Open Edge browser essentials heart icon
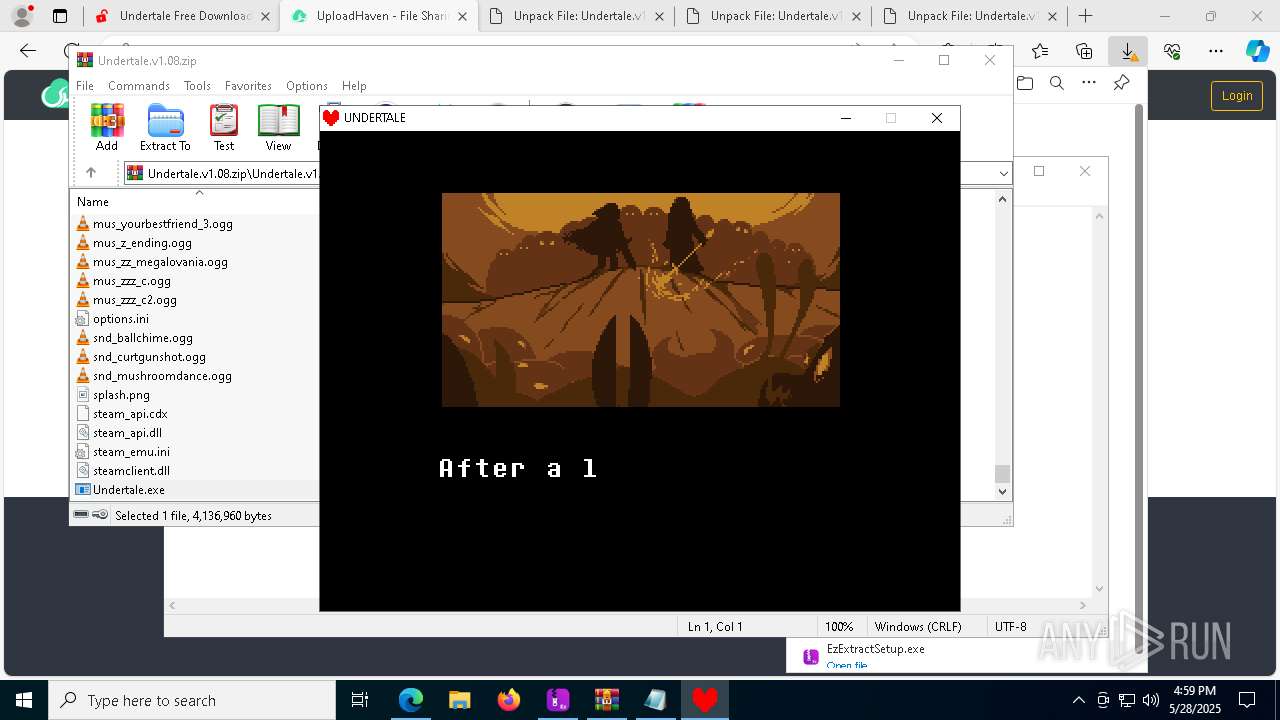 1172,51
